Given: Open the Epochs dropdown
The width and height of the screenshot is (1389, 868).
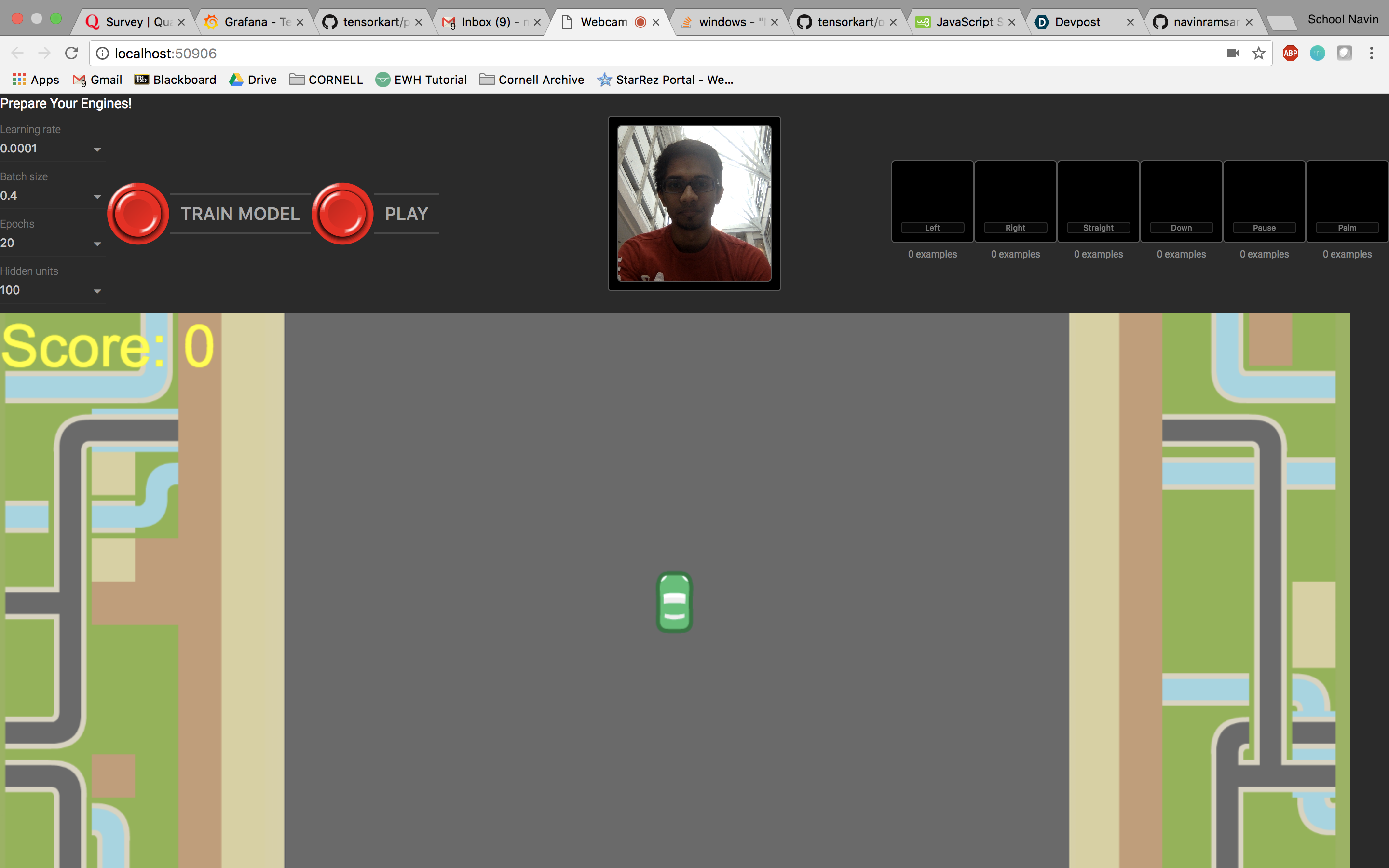Looking at the screenshot, I should [97, 244].
